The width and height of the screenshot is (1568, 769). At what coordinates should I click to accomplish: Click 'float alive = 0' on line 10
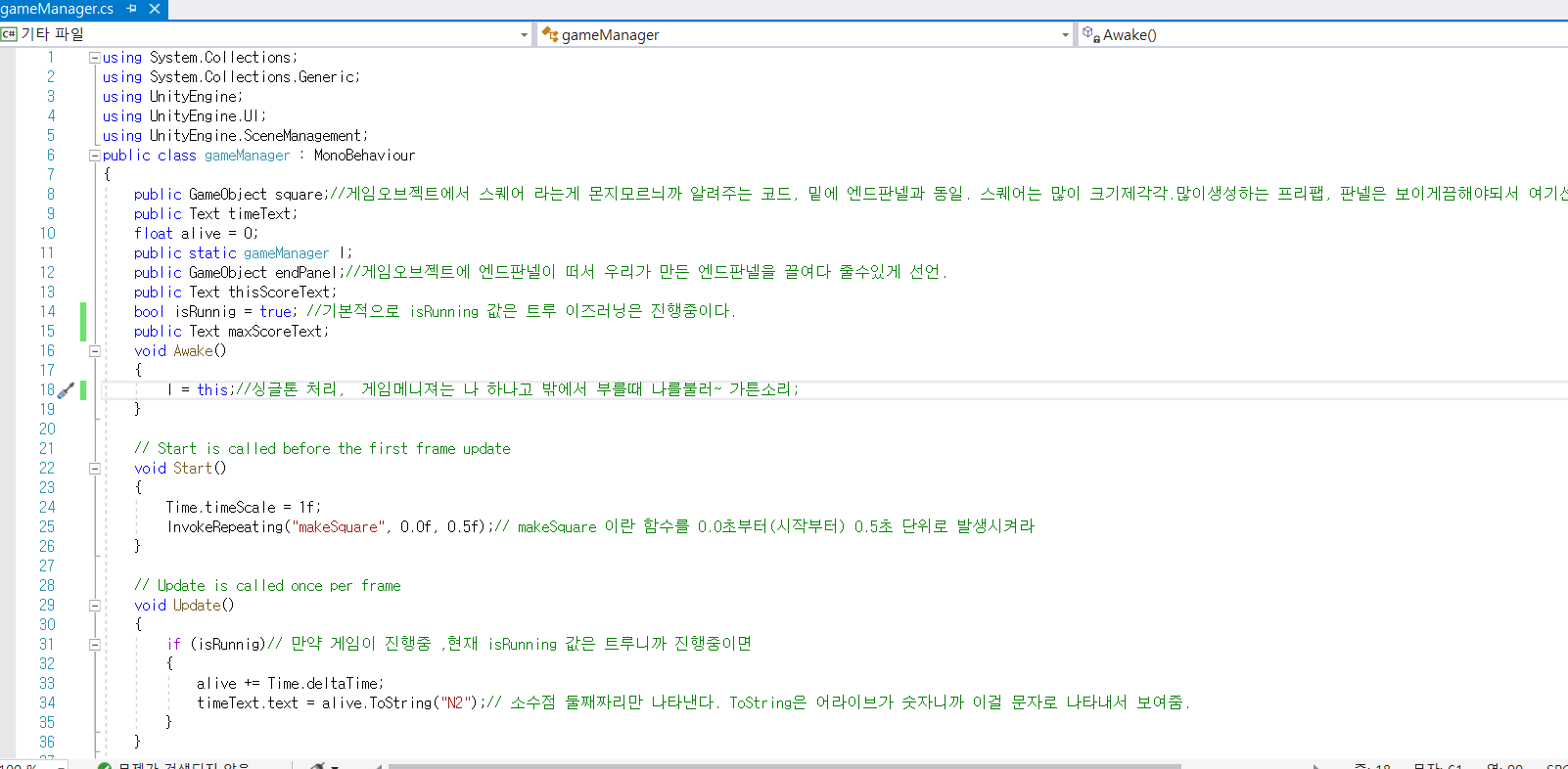tap(194, 234)
